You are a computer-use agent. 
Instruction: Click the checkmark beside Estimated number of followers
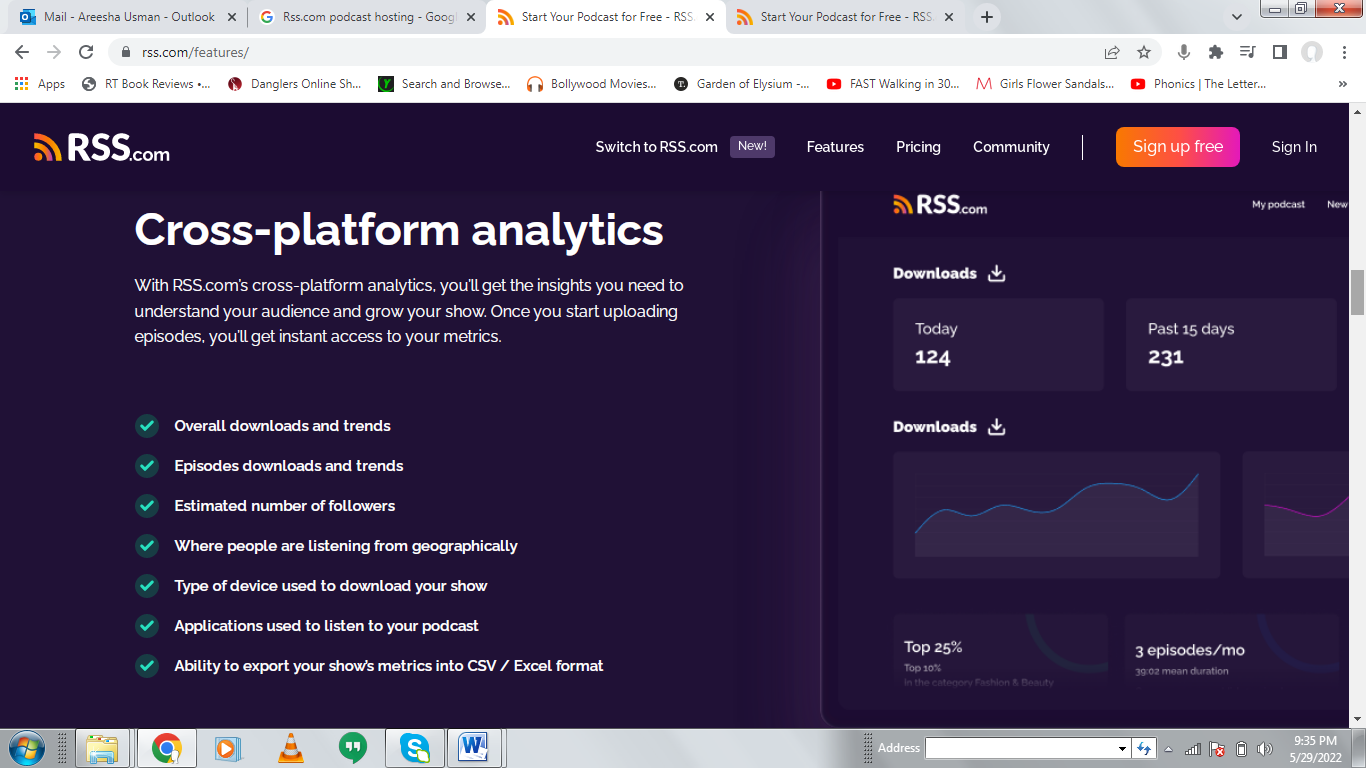tap(147, 506)
